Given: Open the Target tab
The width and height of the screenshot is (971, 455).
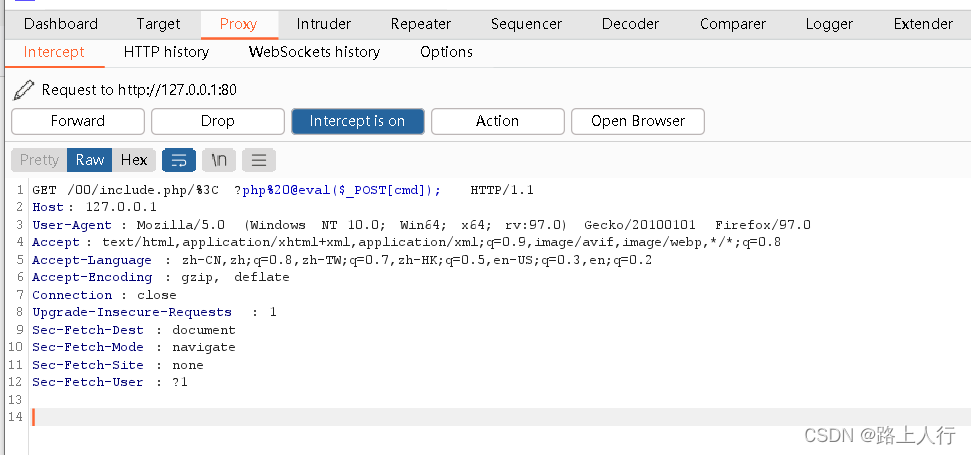Looking at the screenshot, I should 159,24.
